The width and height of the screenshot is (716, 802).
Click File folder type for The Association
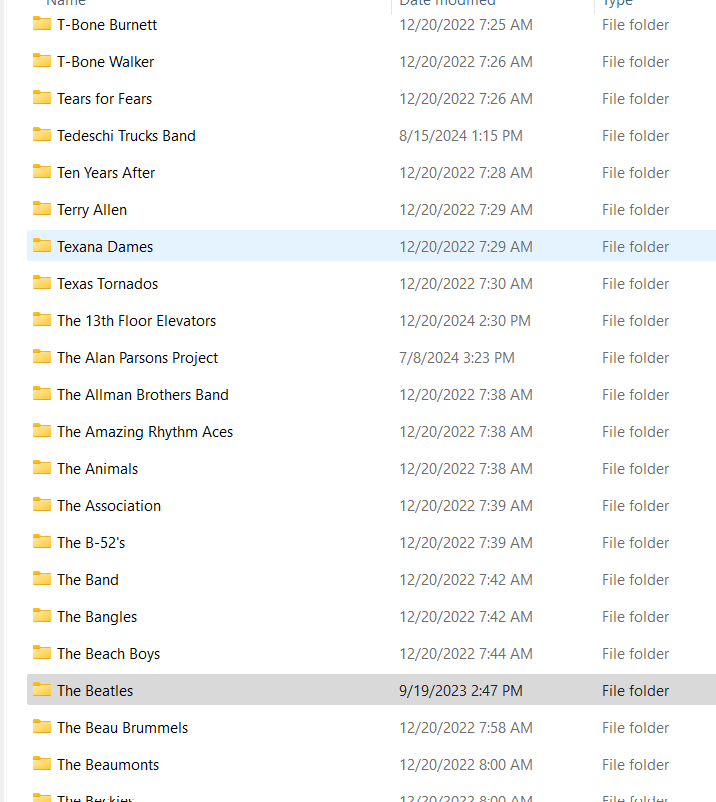pos(635,506)
